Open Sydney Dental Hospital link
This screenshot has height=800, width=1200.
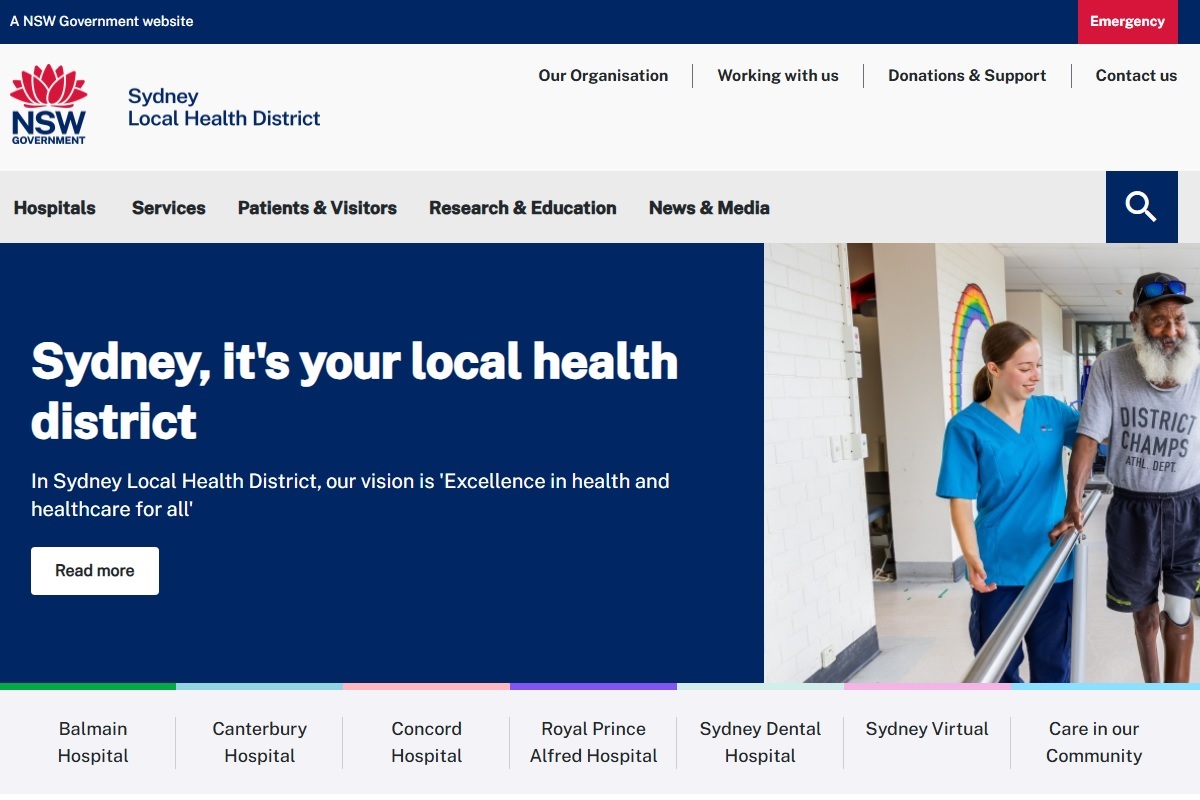click(760, 742)
